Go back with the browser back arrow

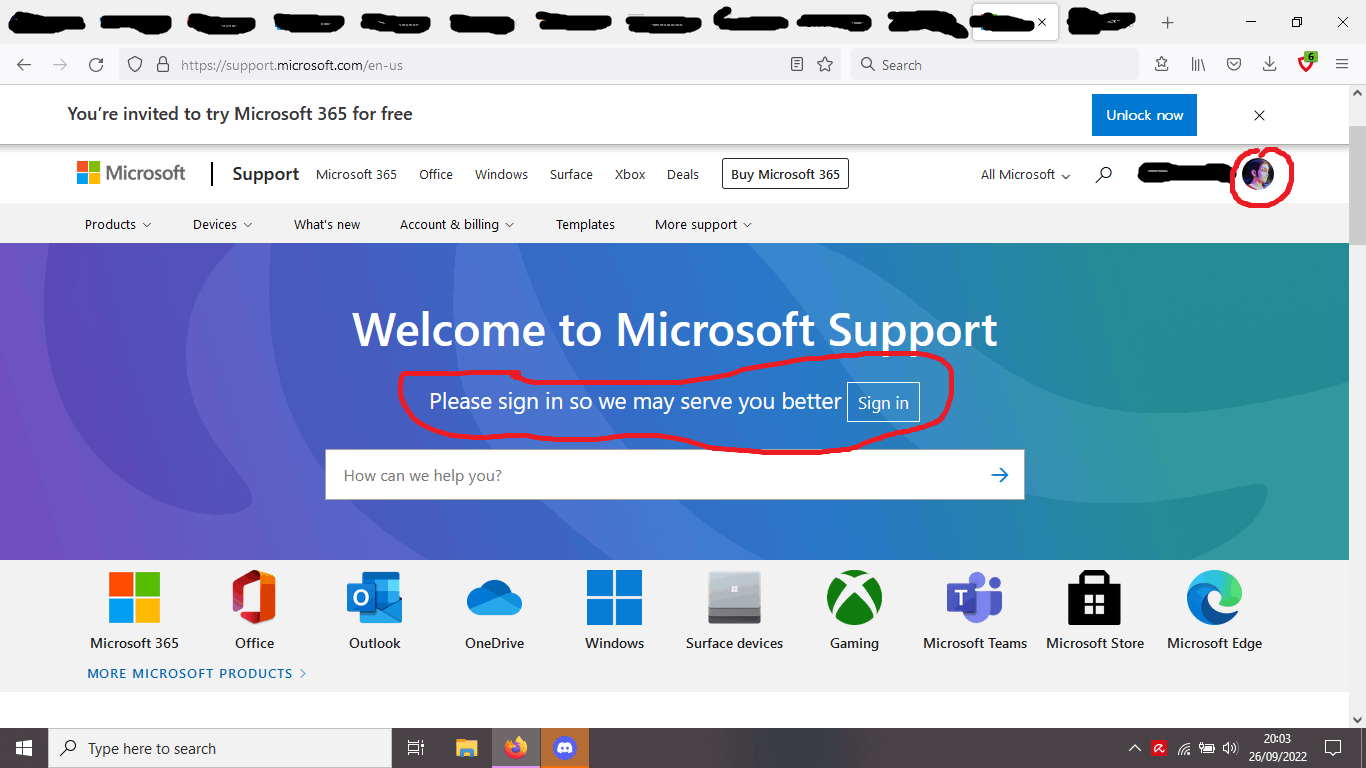pyautogui.click(x=24, y=65)
